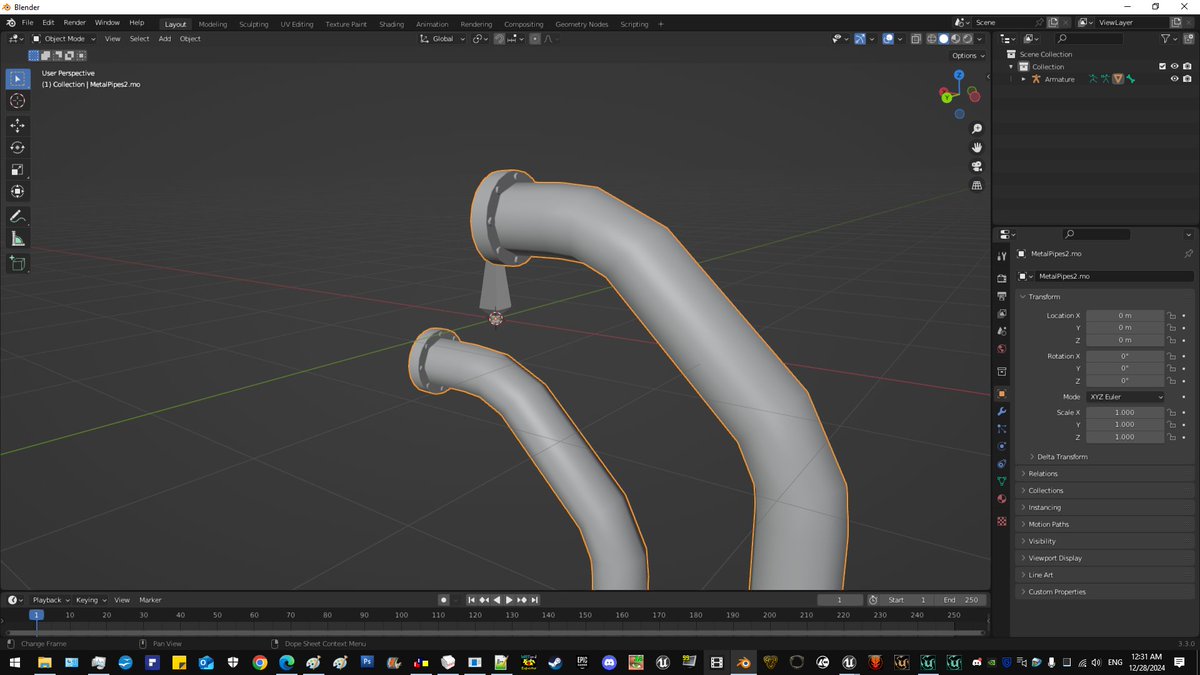Switch perspective/orthographic grid icon

point(977,185)
